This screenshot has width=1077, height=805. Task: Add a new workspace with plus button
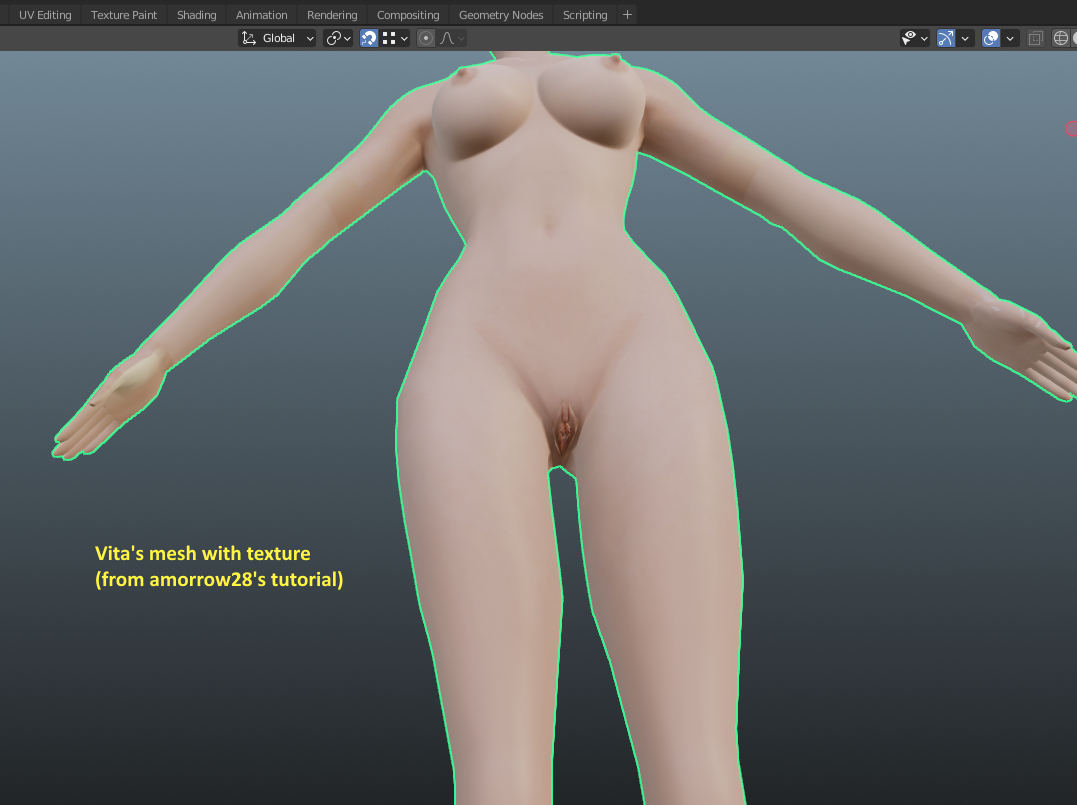(627, 14)
